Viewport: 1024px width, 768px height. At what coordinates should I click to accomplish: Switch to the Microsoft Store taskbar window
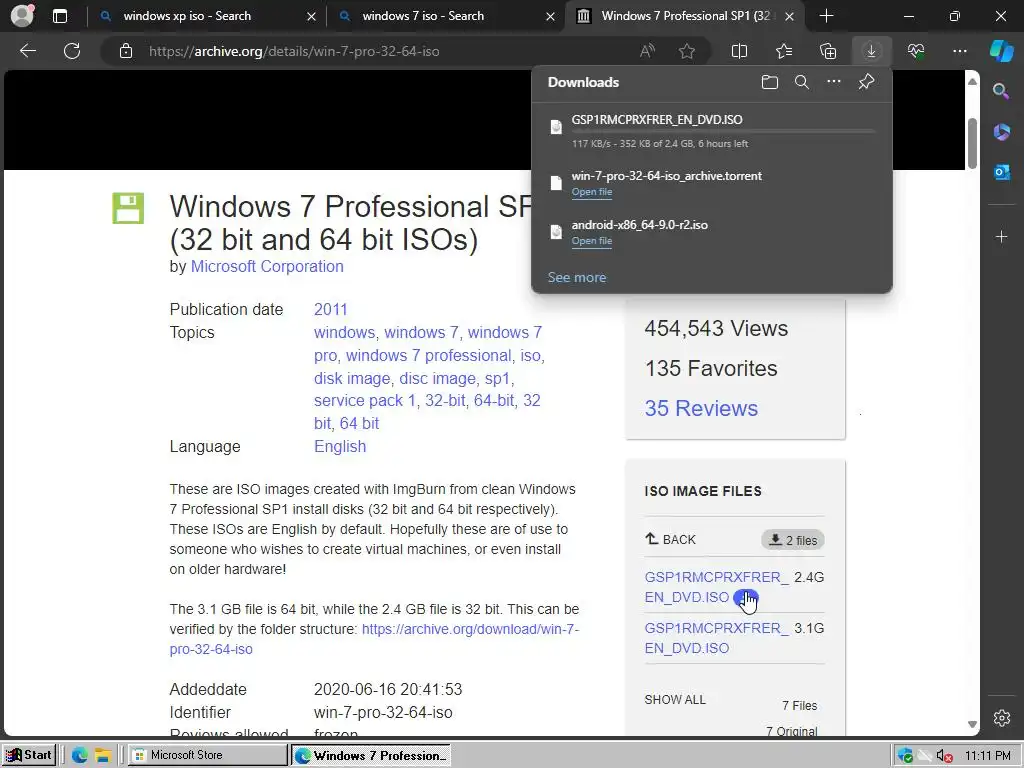(206, 755)
